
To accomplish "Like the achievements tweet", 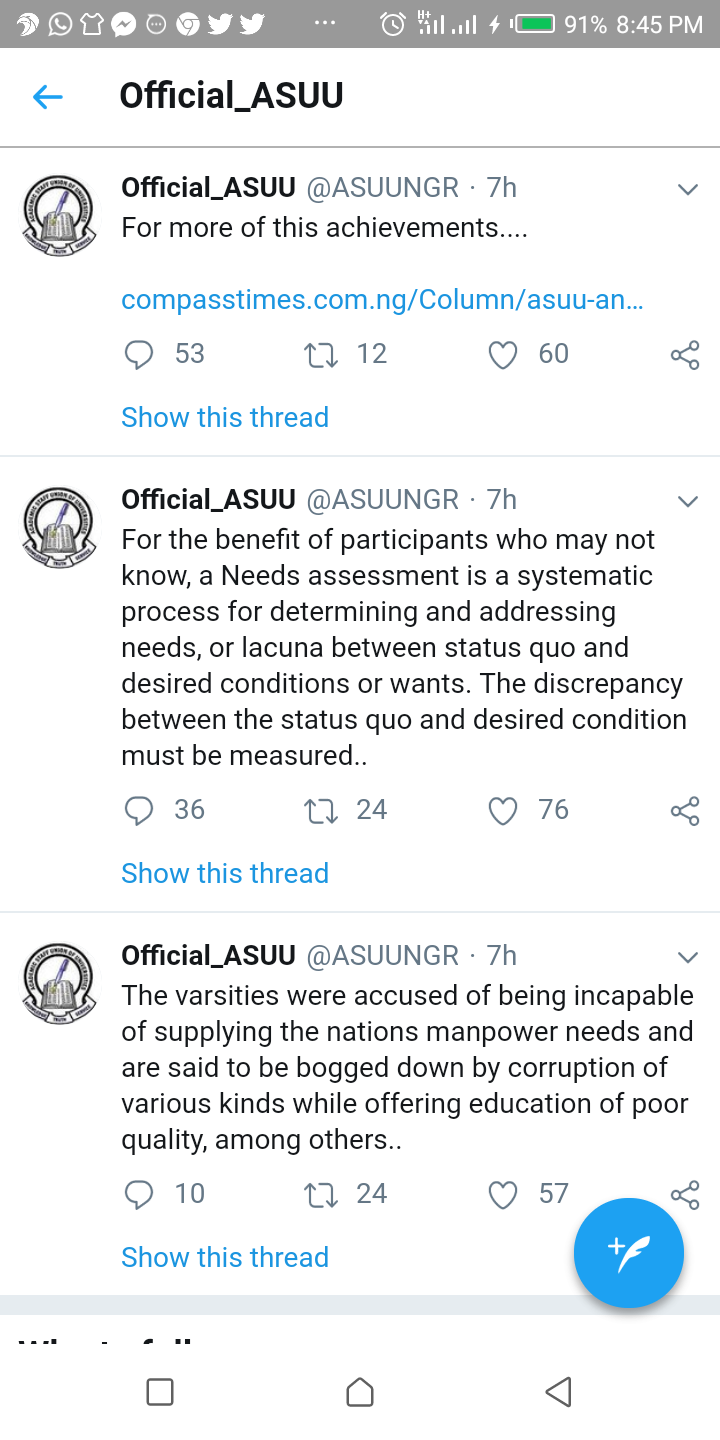I will [503, 354].
